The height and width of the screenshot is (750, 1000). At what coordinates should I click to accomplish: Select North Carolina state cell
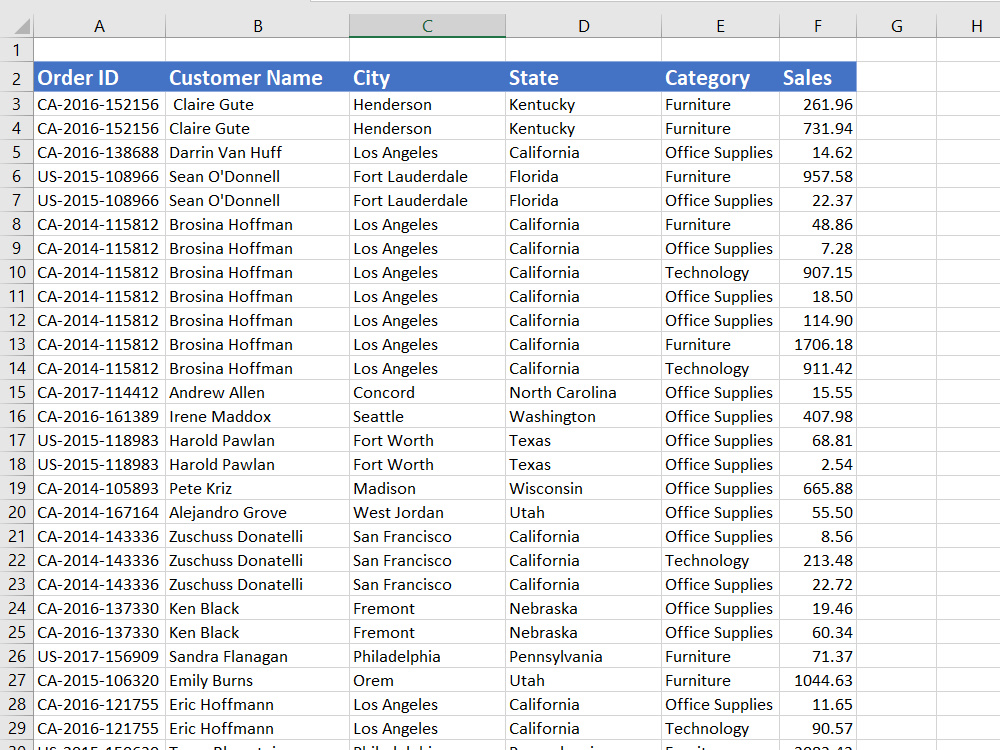[584, 393]
